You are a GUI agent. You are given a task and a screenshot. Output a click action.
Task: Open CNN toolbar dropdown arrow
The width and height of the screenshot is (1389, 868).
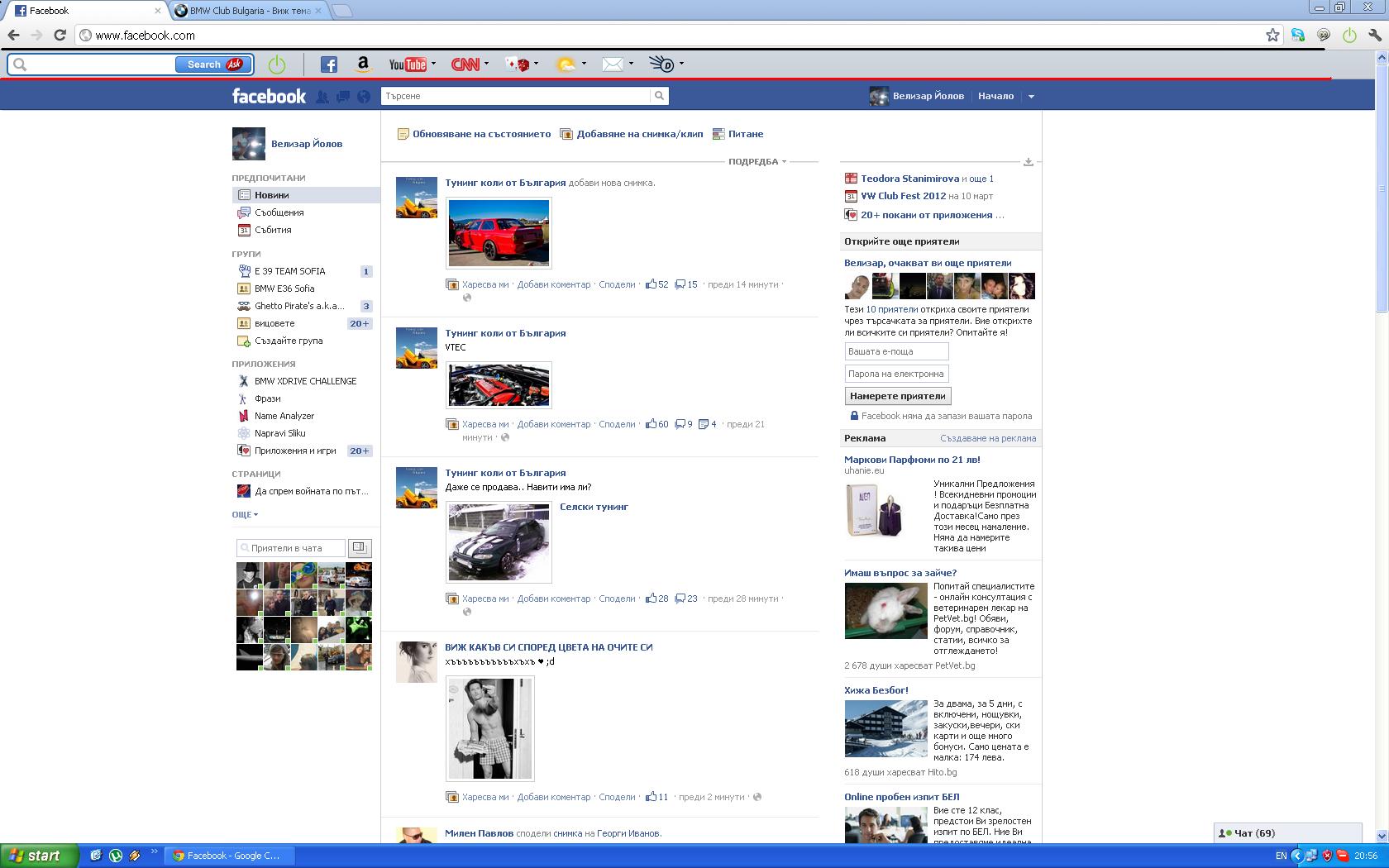tap(486, 64)
